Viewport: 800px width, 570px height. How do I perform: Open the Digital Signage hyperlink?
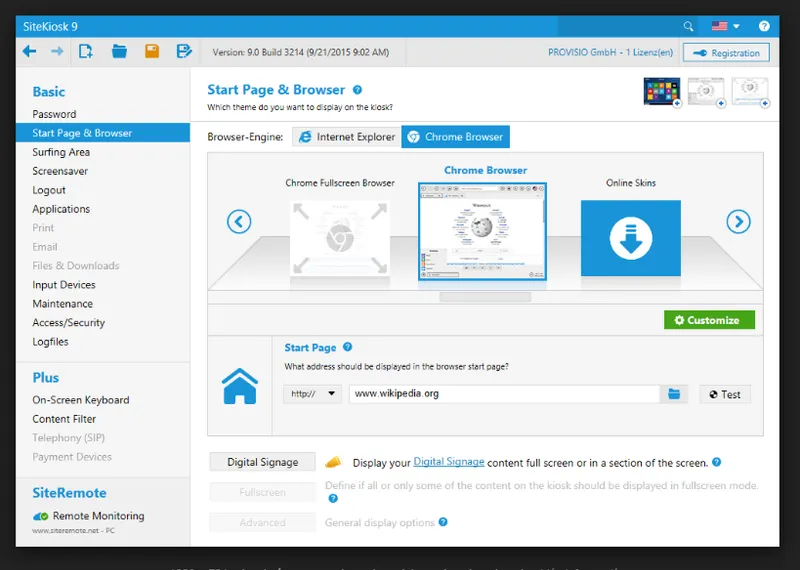(448, 462)
